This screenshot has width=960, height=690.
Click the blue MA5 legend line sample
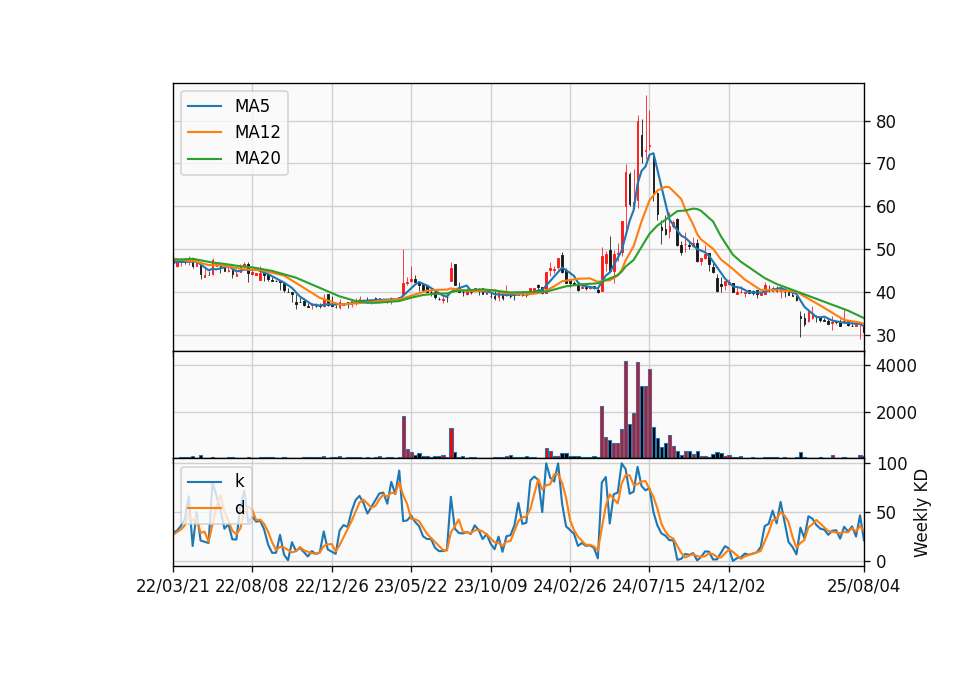[x=204, y=106]
